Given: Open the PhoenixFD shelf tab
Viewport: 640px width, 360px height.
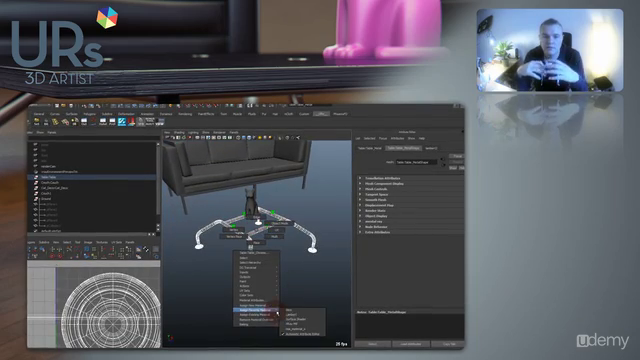Looking at the screenshot, I should (x=340, y=114).
